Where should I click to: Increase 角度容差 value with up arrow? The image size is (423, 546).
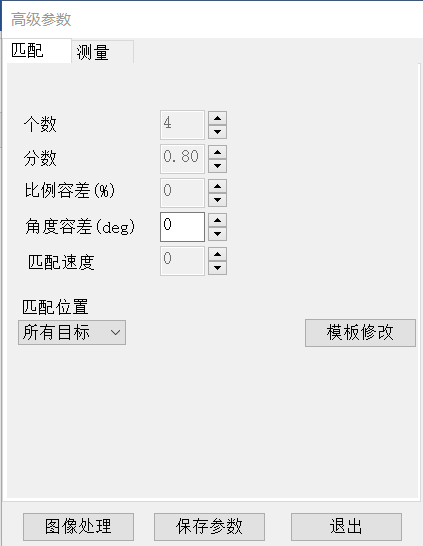218,220
